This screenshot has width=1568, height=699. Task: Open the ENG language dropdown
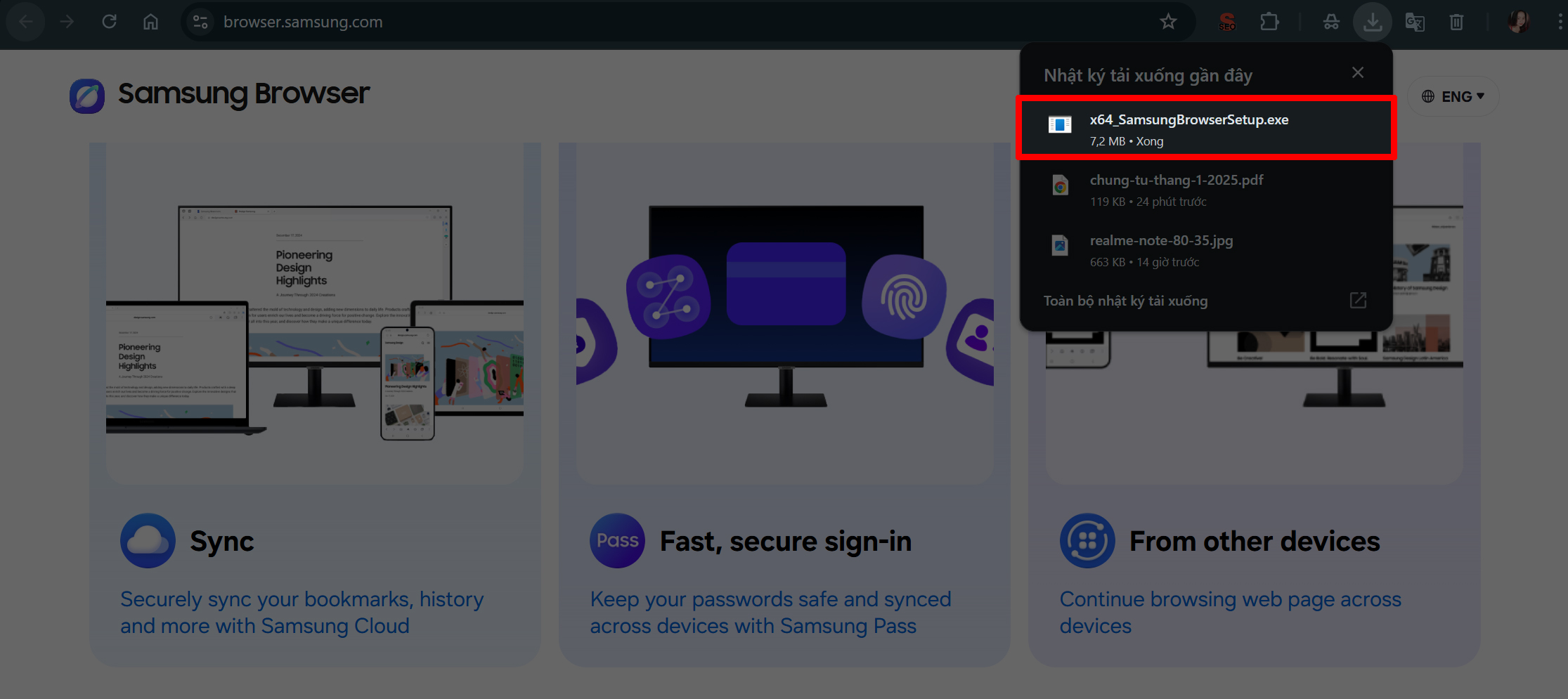pos(1453,96)
